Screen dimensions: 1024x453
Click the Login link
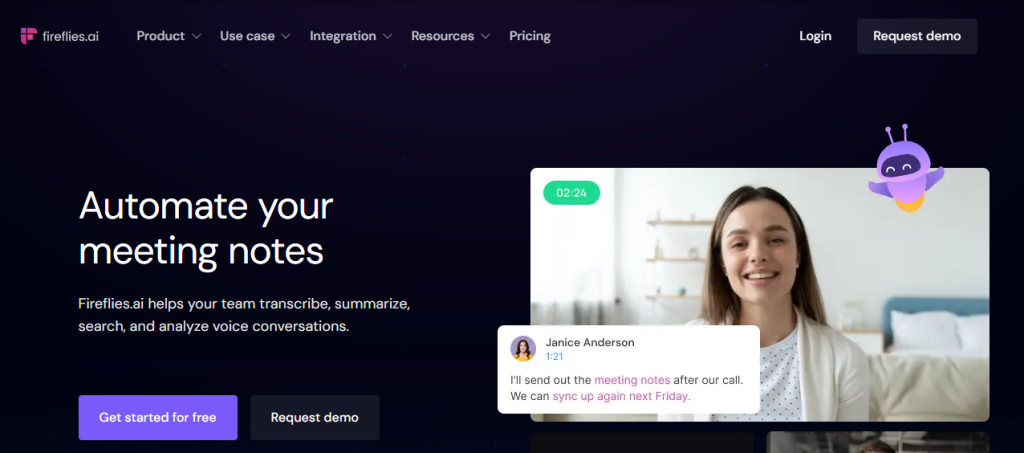tap(815, 36)
